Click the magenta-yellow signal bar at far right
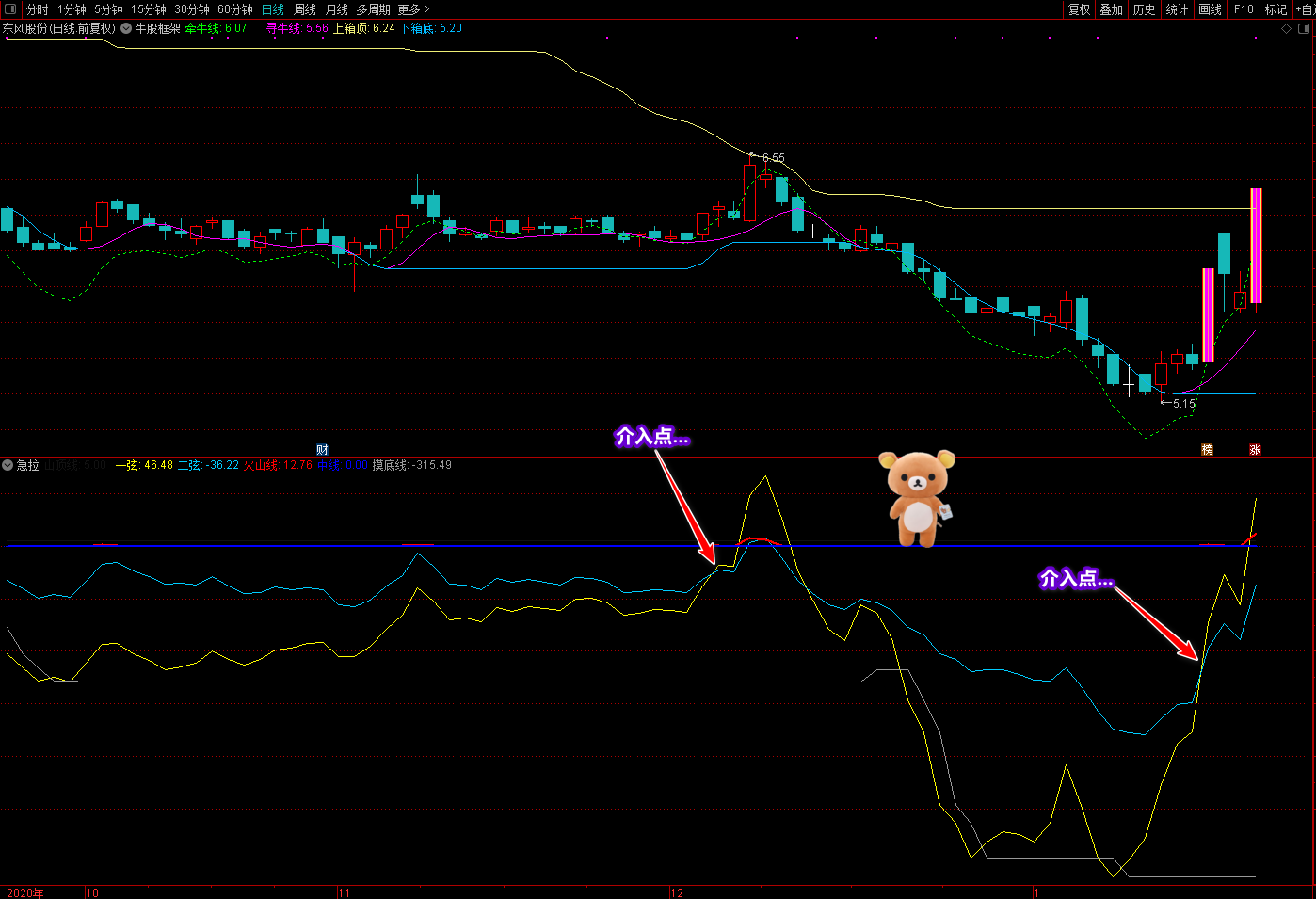The width and height of the screenshot is (1316, 899). (1256, 245)
